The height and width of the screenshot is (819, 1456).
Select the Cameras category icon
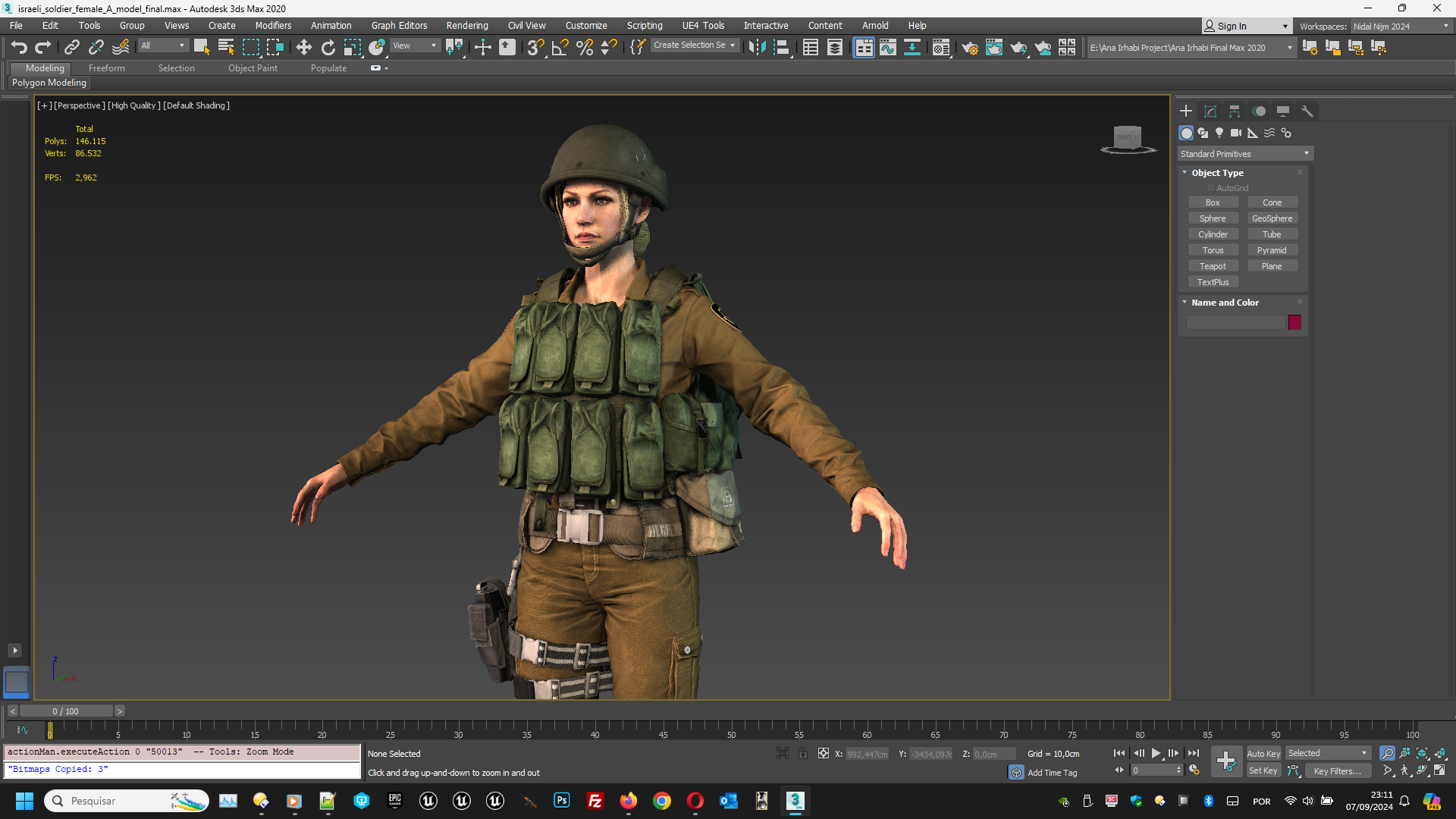point(1236,133)
